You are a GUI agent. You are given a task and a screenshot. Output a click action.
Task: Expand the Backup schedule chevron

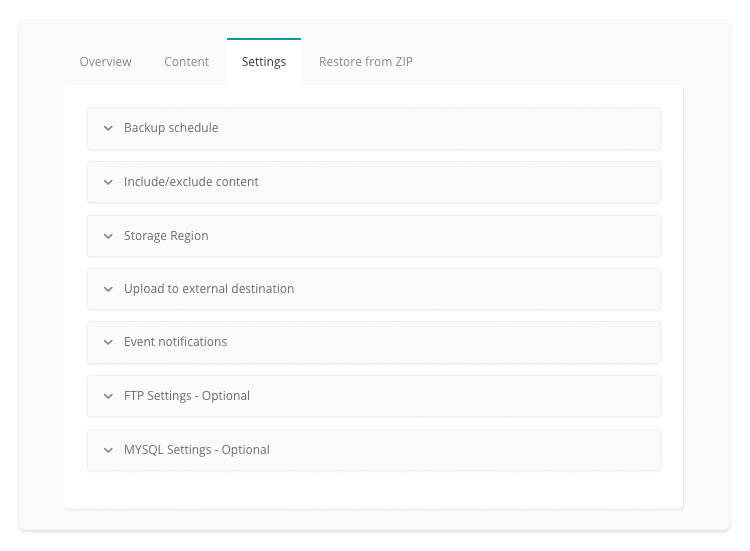pyautogui.click(x=108, y=128)
